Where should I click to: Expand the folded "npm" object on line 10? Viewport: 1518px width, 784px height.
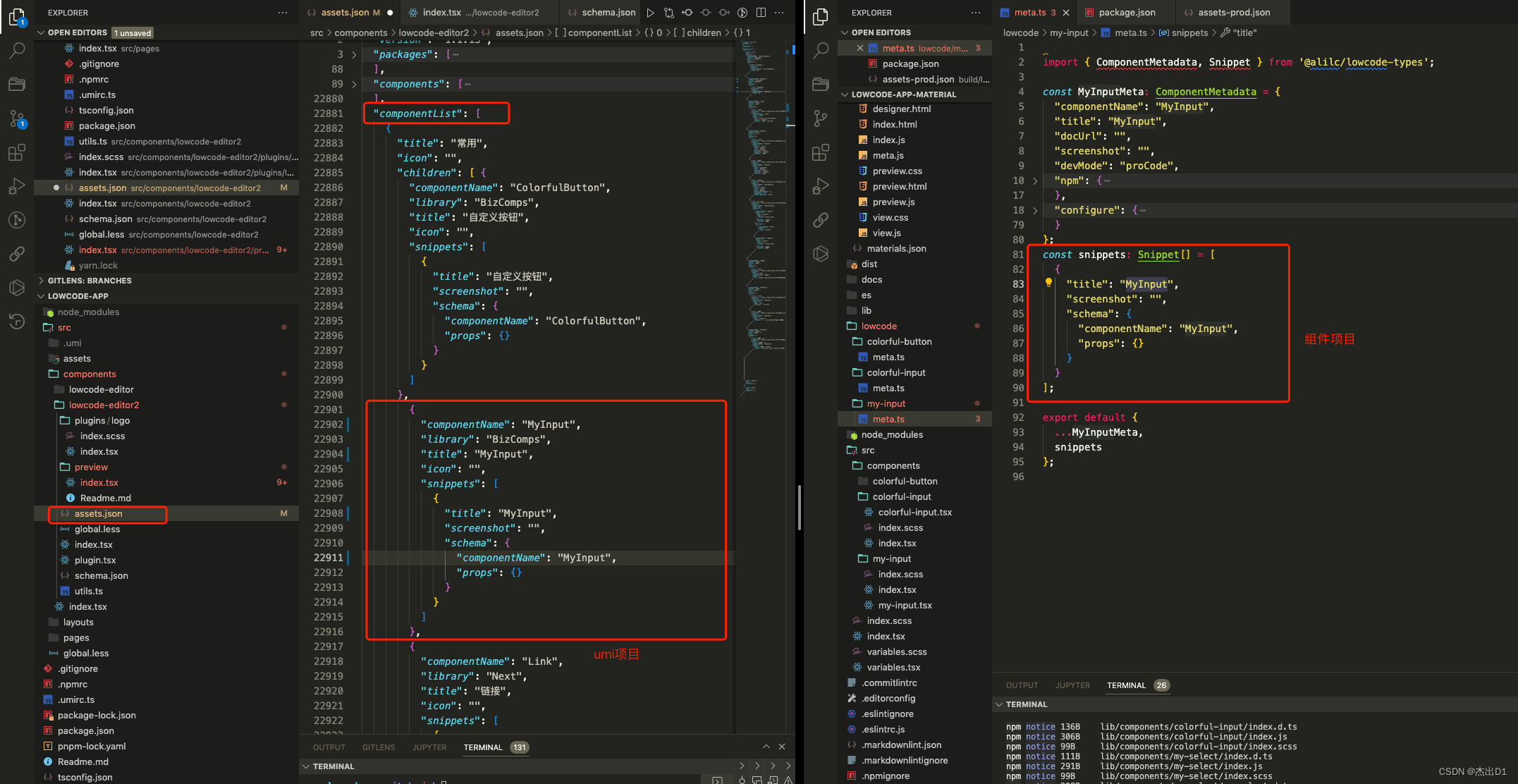(x=1035, y=180)
